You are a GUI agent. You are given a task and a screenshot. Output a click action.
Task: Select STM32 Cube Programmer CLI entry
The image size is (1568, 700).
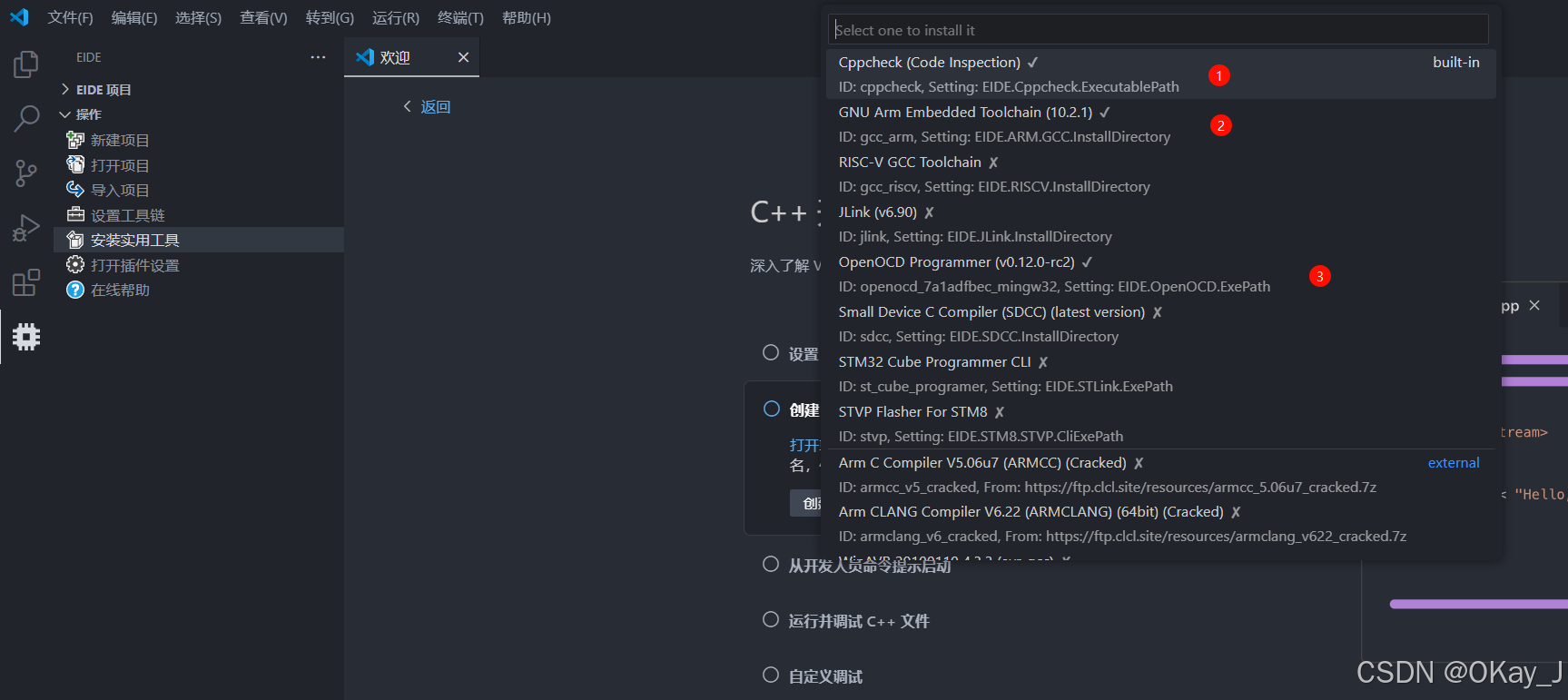1161,374
